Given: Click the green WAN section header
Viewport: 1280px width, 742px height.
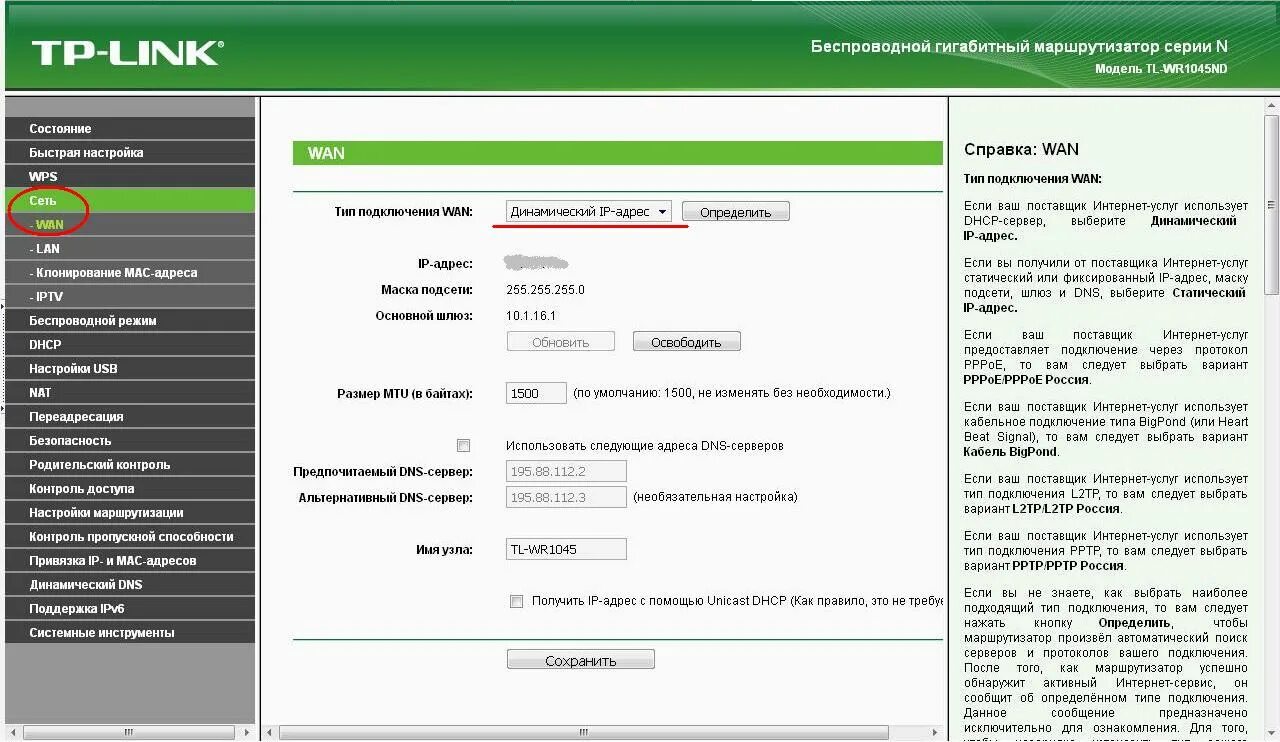Looking at the screenshot, I should (x=618, y=153).
